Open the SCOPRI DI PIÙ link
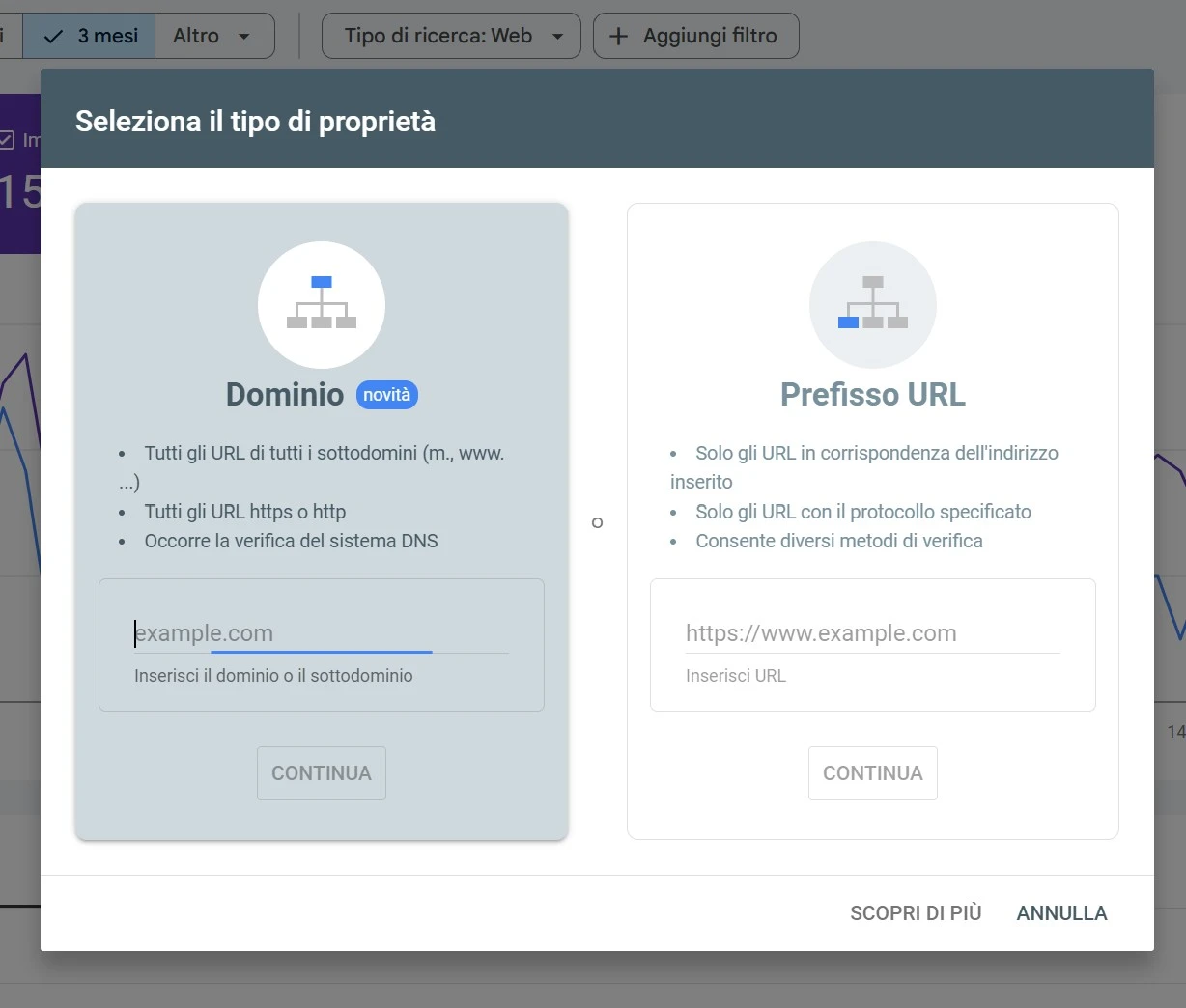Image resolution: width=1186 pixels, height=1008 pixels. pyautogui.click(x=915, y=913)
